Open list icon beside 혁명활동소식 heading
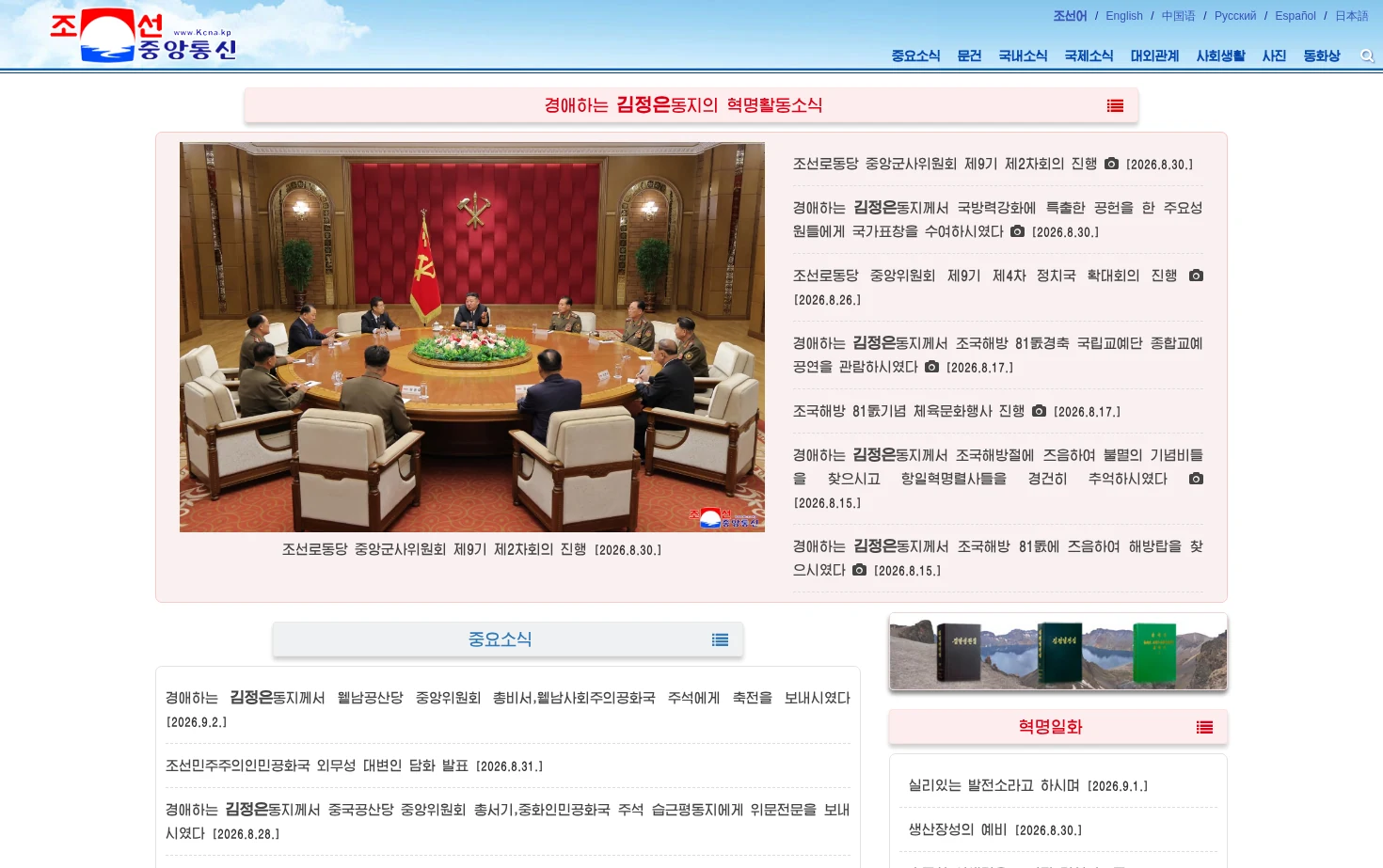 click(x=1115, y=105)
